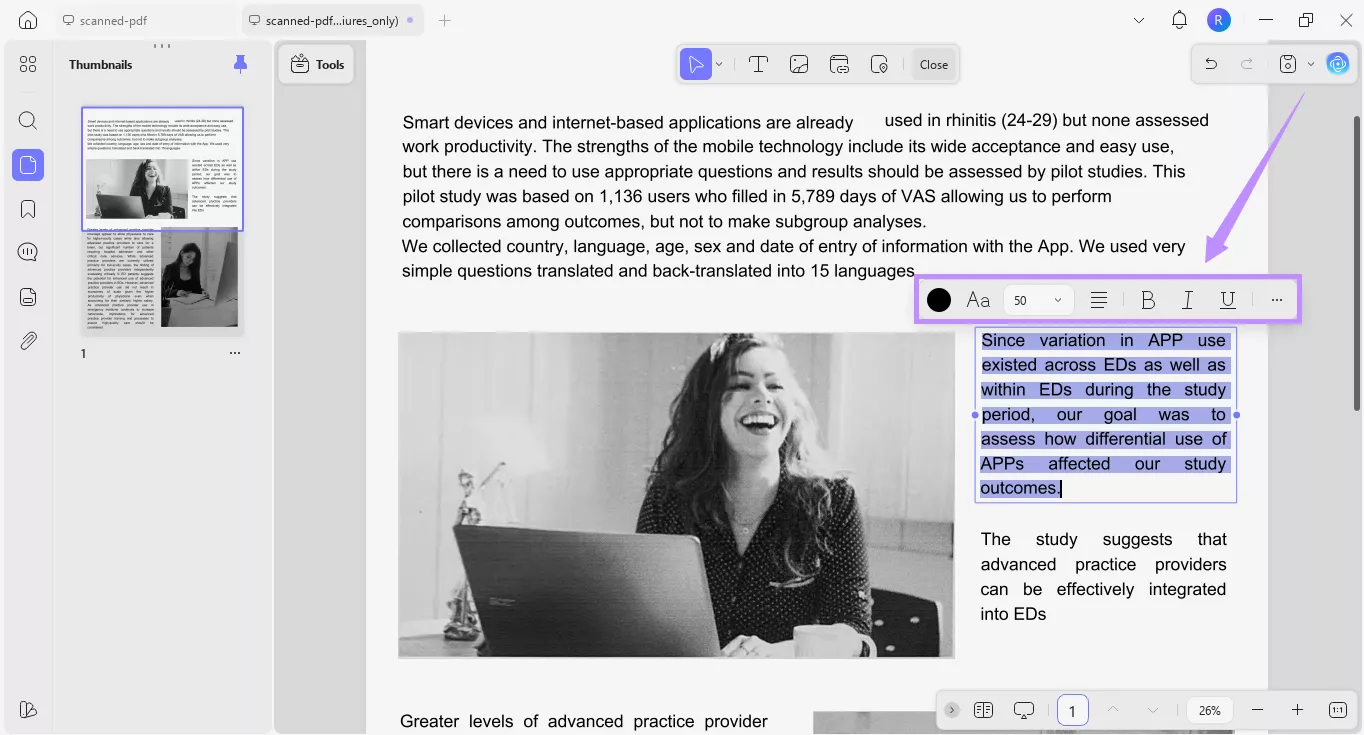Viewport: 1364px width, 735px height.
Task: Toggle italic formatting
Action: tap(1187, 299)
